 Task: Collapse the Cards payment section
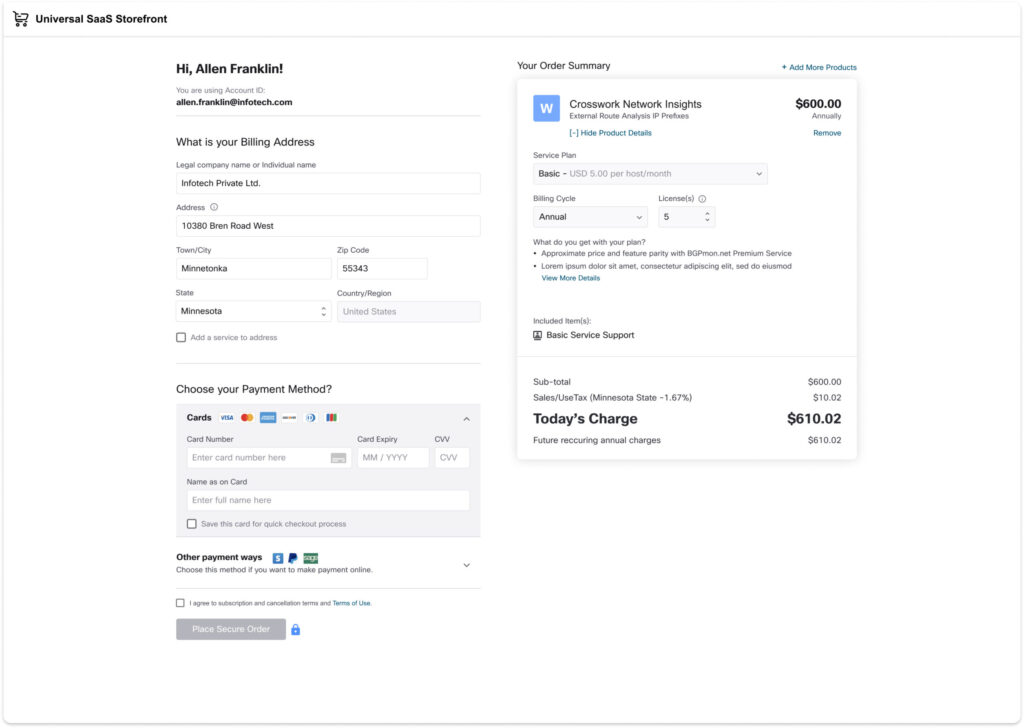[466, 417]
